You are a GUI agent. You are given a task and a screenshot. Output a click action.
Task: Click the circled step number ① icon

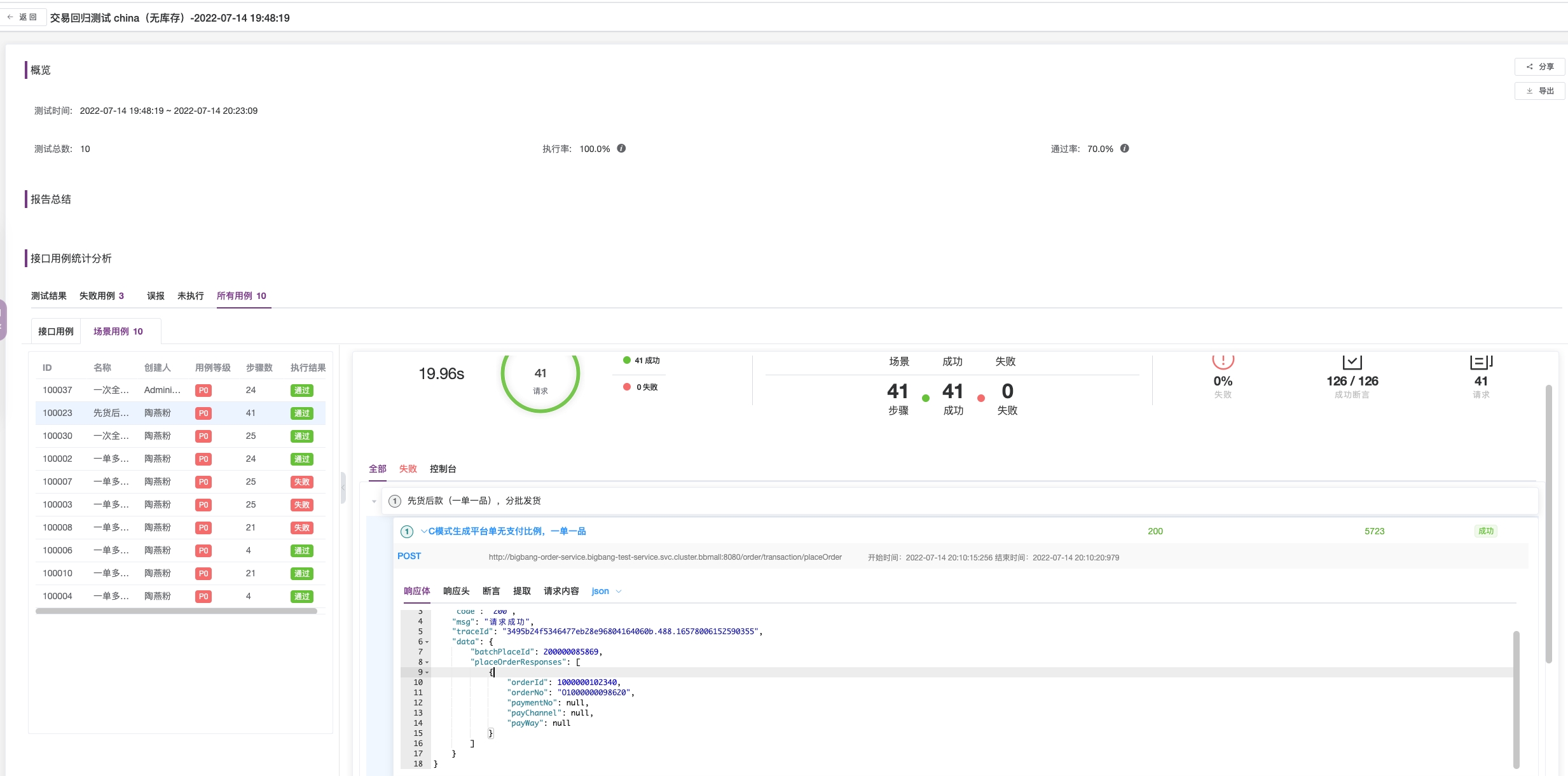click(x=395, y=501)
